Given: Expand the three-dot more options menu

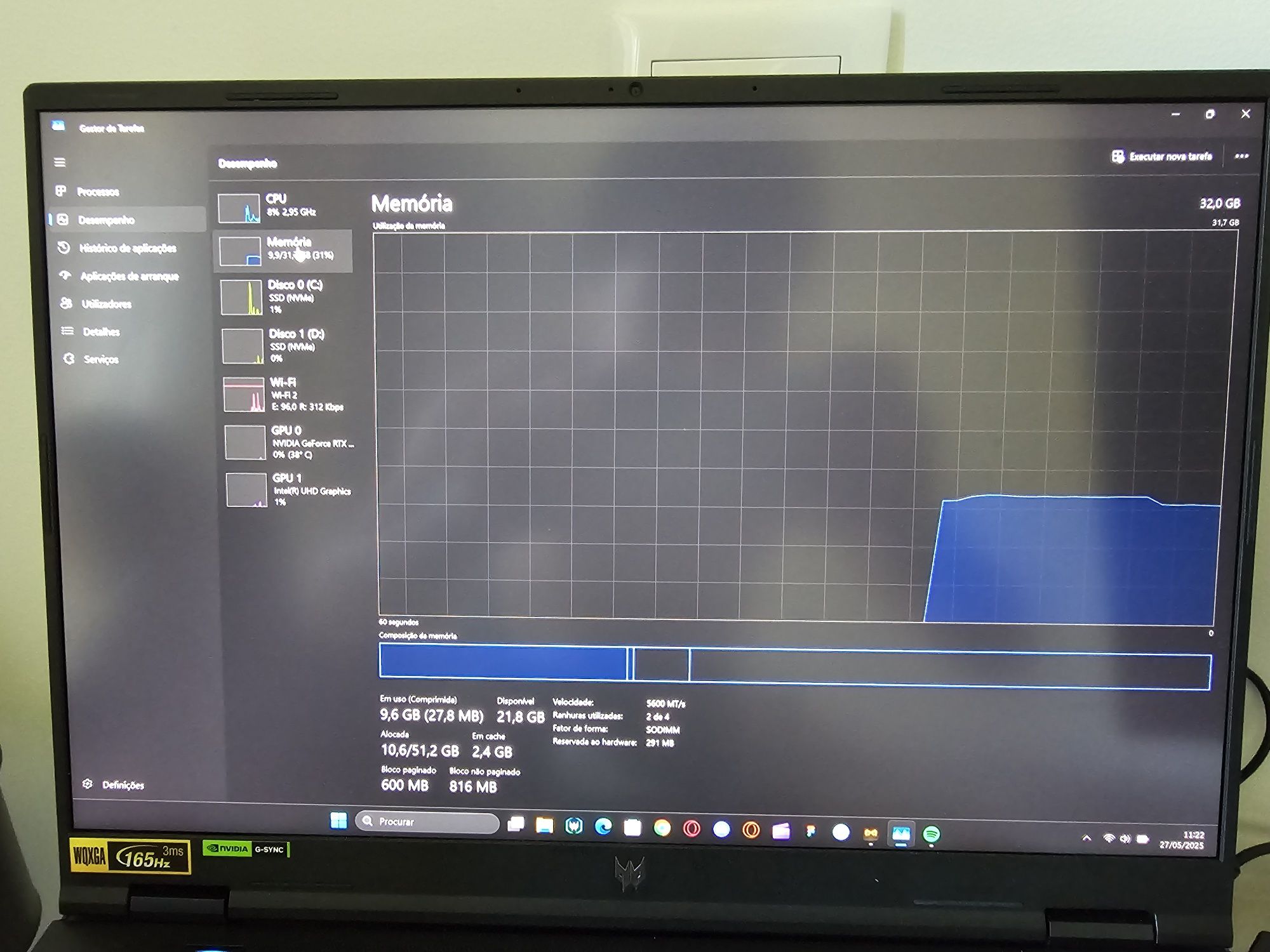Looking at the screenshot, I should tap(1241, 156).
